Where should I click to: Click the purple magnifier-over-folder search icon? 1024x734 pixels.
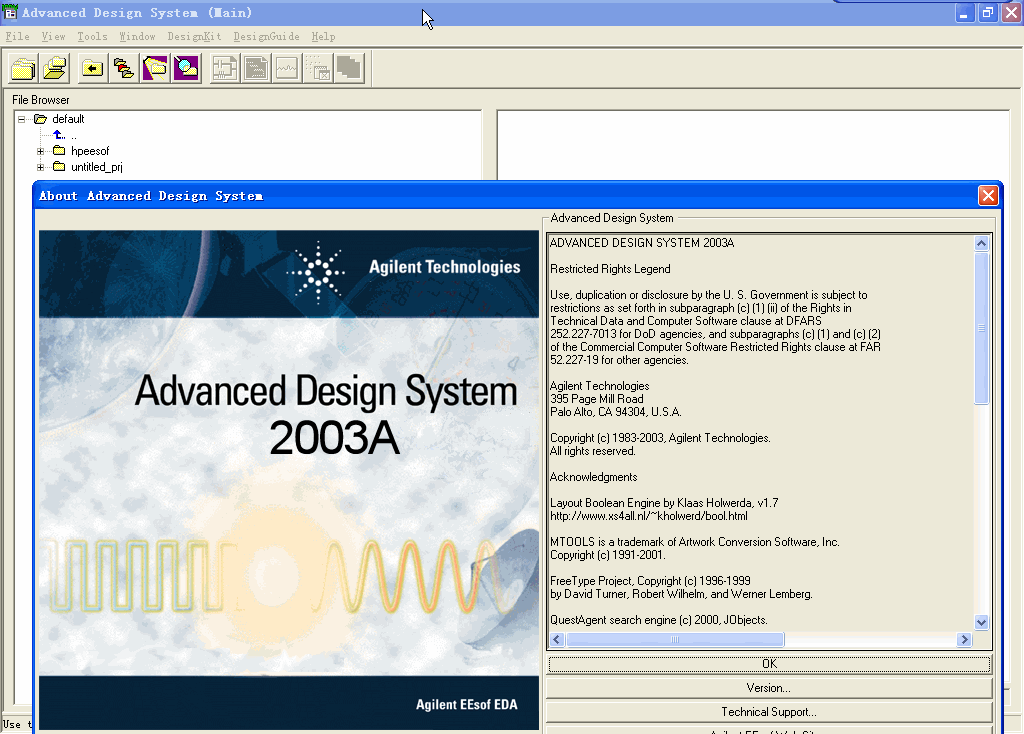186,68
